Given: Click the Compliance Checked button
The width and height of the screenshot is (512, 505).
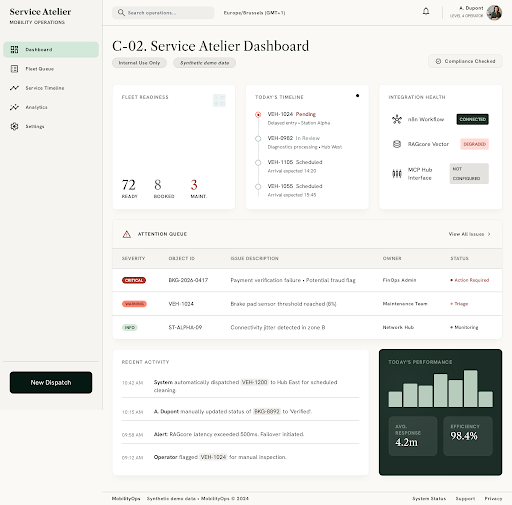Looking at the screenshot, I should [465, 61].
